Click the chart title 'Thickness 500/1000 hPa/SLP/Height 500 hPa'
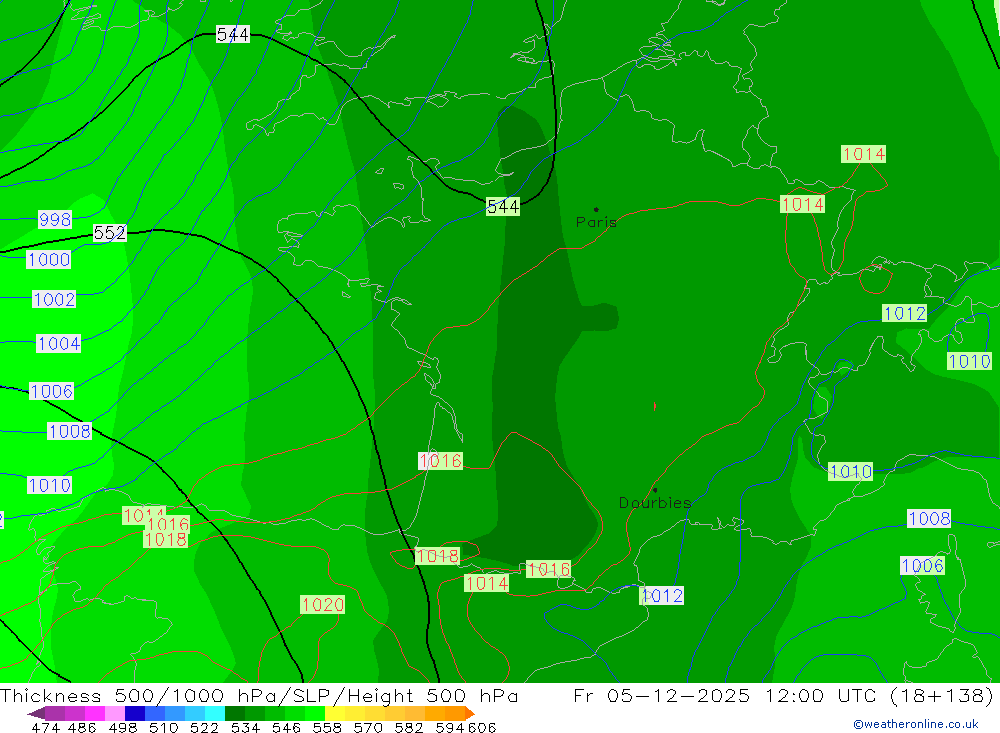This screenshot has width=1000, height=733. [x=259, y=696]
